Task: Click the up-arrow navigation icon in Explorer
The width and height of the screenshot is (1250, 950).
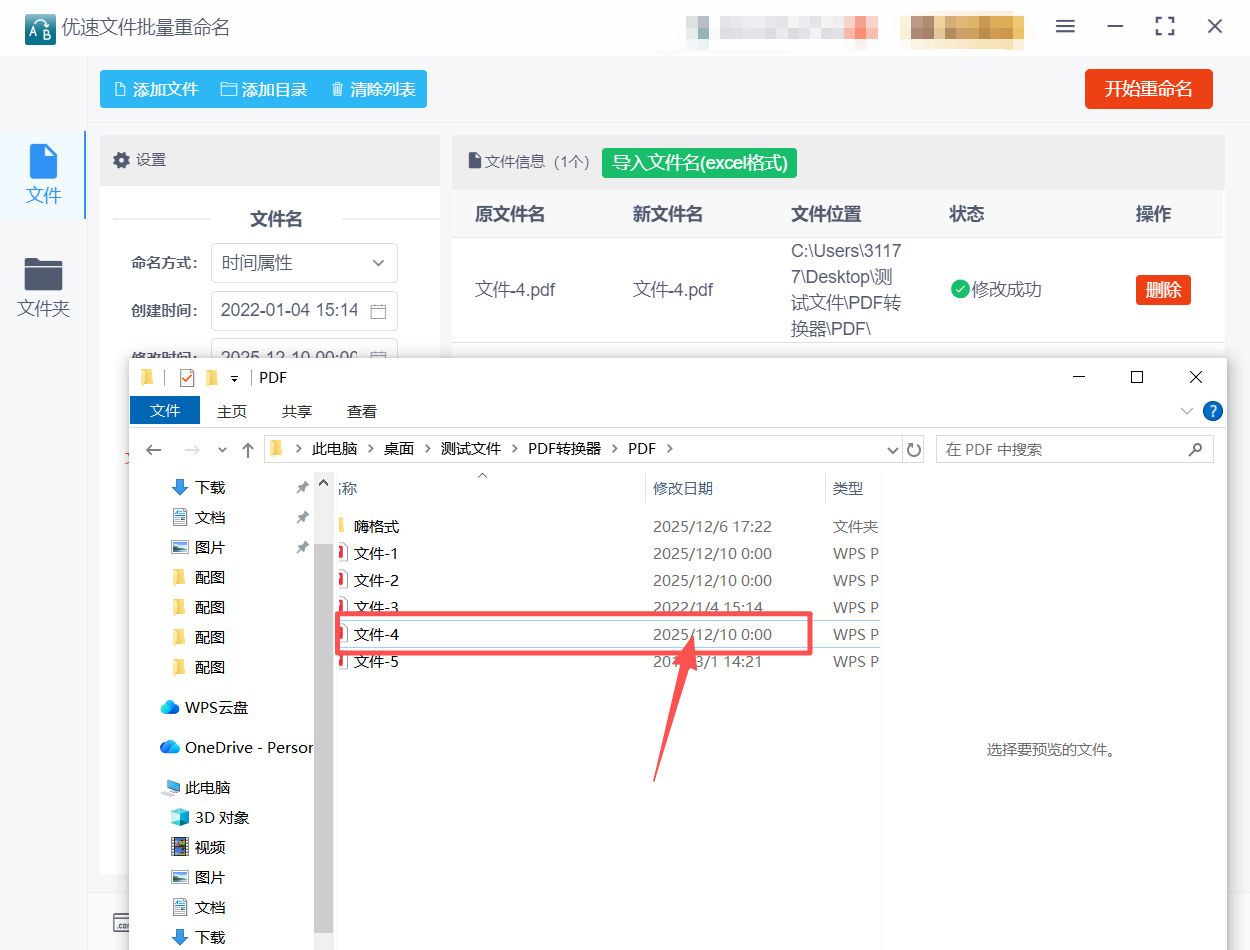Action: coord(248,449)
